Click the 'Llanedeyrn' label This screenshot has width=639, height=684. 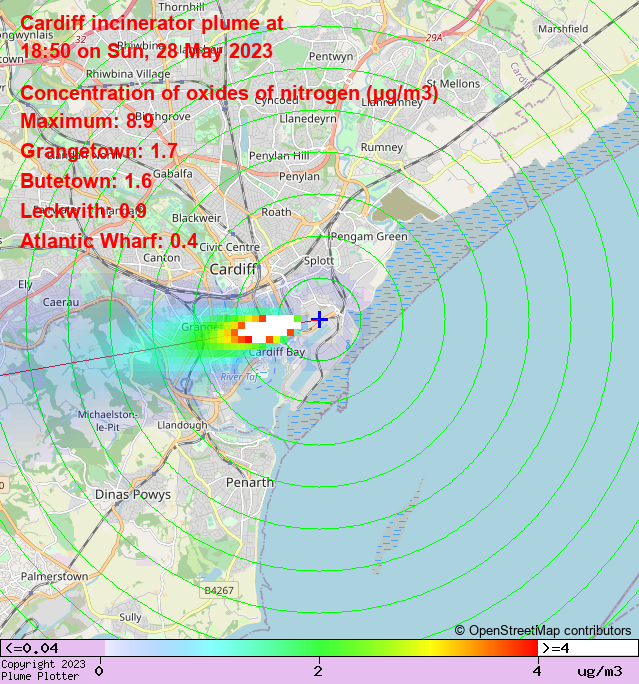308,119
